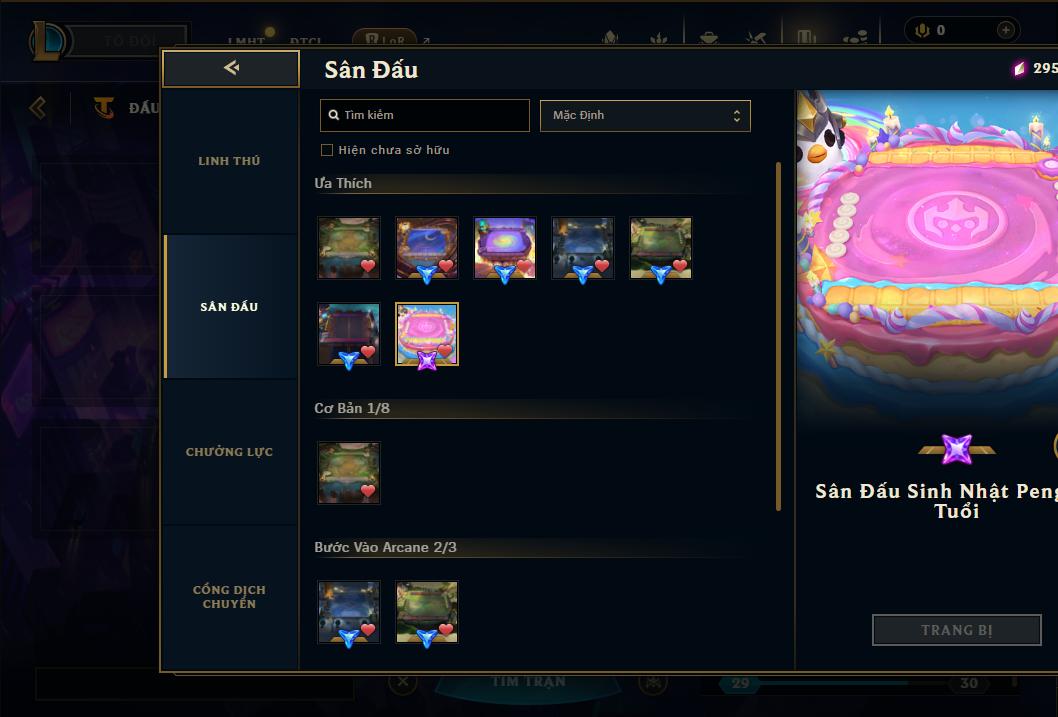Click the purple star rarity icon
Viewport: 1058px width, 717px height.
click(957, 450)
